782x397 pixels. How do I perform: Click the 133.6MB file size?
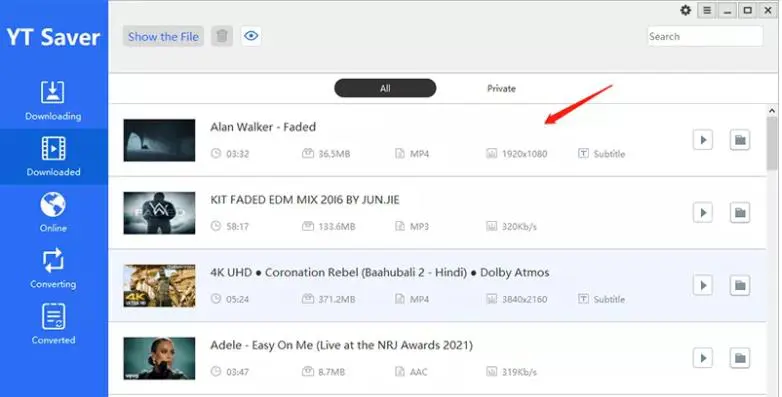(337, 226)
